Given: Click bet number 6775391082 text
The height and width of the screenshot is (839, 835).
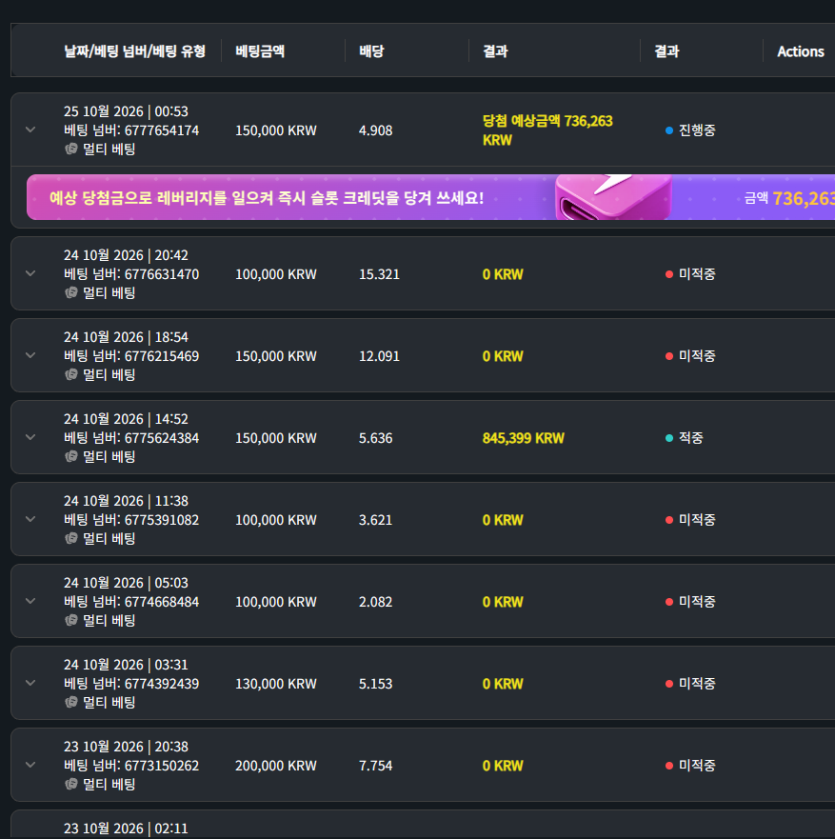Looking at the screenshot, I should (162, 520).
